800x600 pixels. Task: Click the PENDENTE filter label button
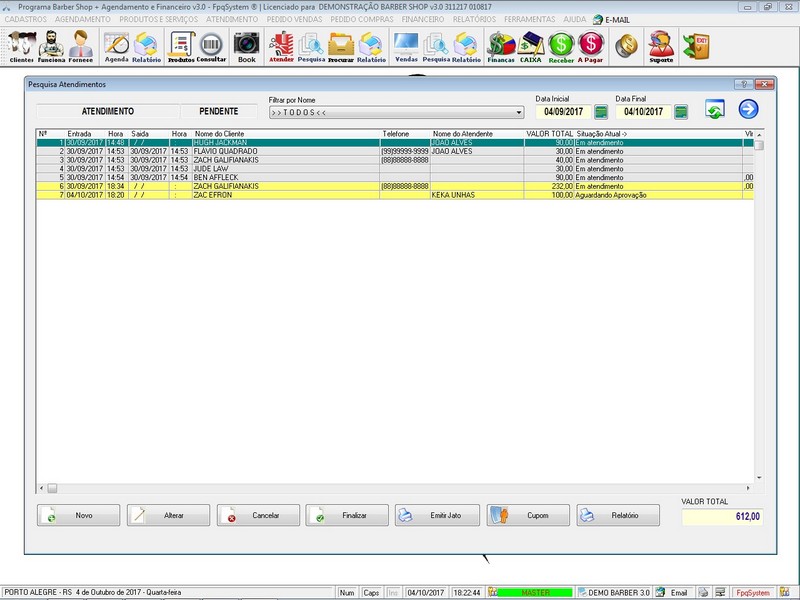219,111
